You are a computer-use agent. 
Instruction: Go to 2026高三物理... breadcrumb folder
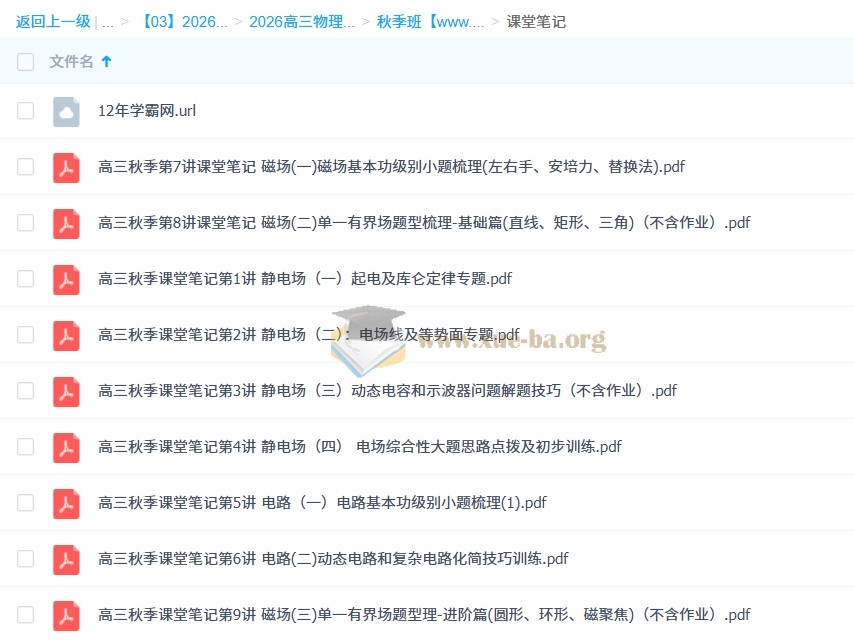tap(301, 21)
